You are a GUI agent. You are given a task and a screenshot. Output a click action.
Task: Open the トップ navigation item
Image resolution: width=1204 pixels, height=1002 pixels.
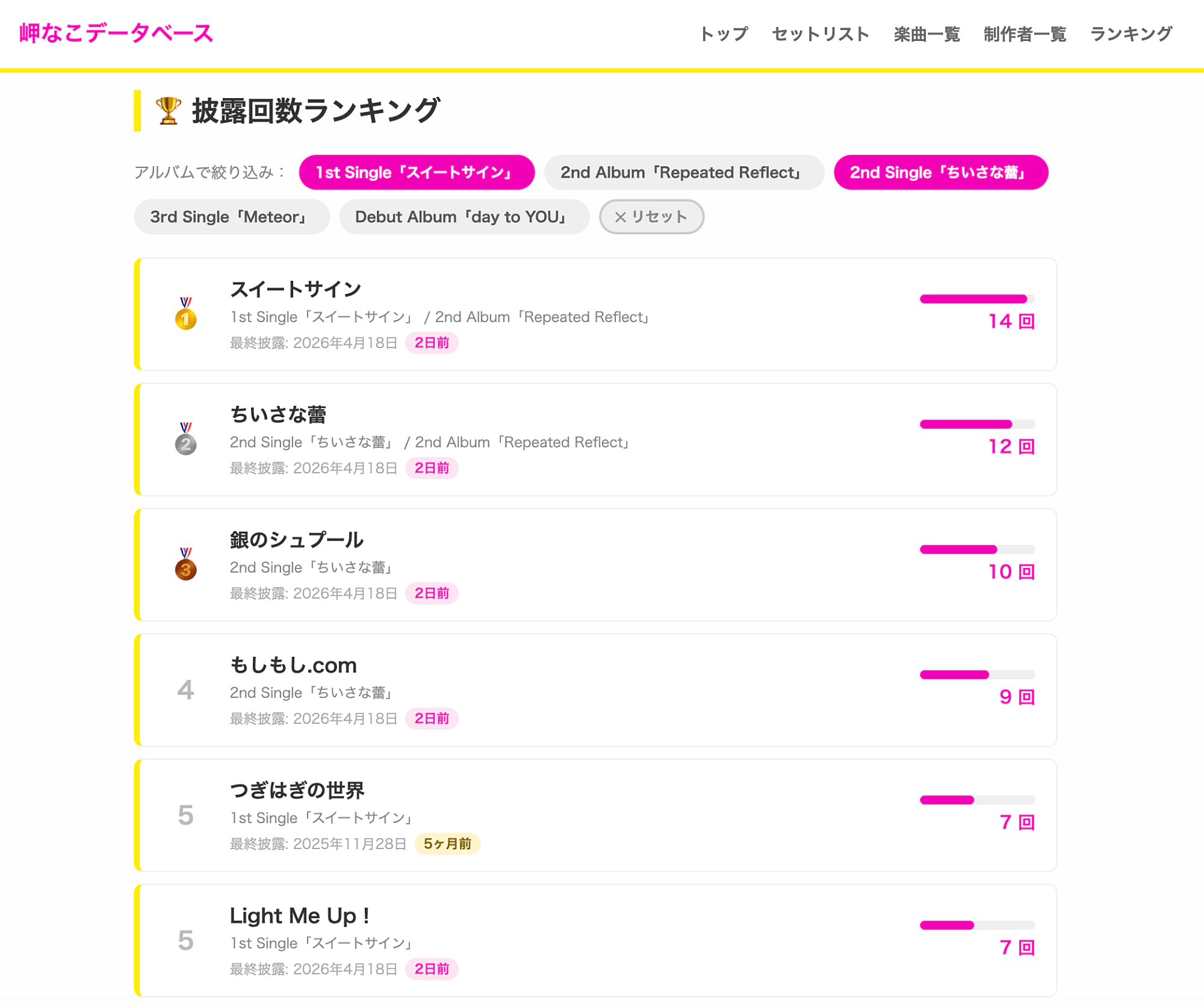click(x=723, y=34)
